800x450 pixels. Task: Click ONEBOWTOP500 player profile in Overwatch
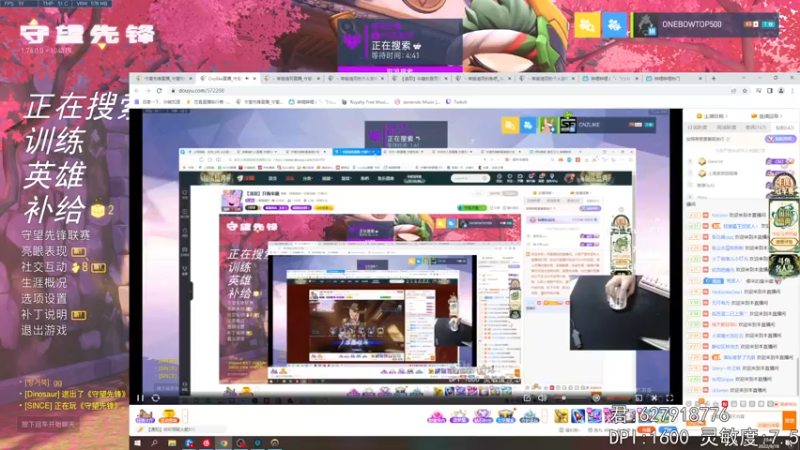pyautogui.click(x=706, y=24)
